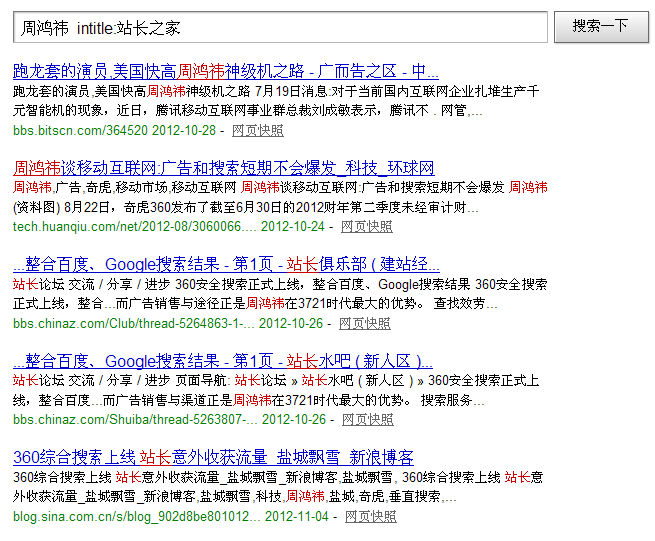Click the green bbs.chinaz.com/Shuiba/thread URL

134,420
